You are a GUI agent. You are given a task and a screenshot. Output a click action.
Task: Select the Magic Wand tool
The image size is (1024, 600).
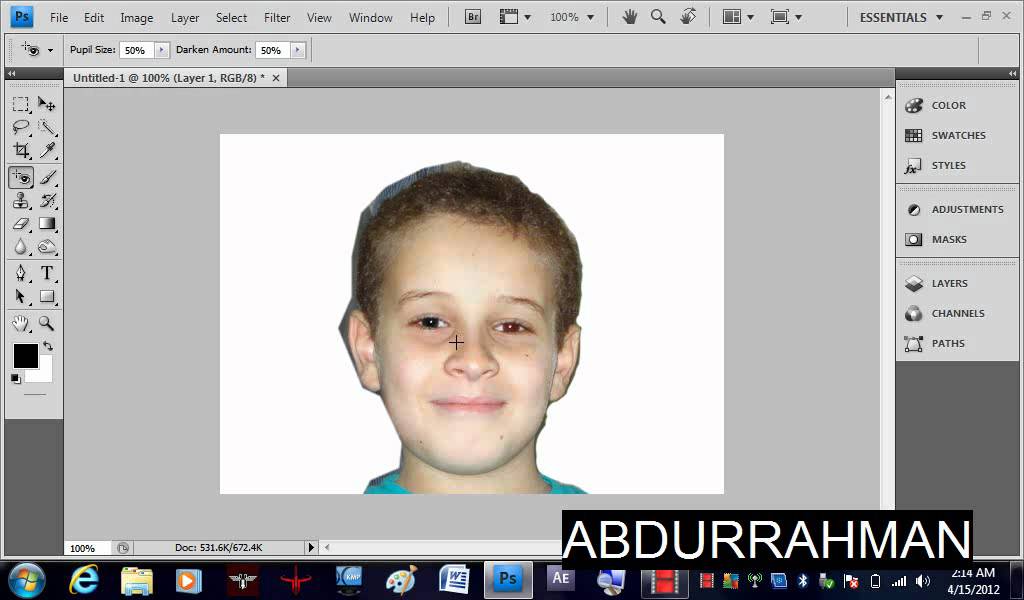pyautogui.click(x=46, y=127)
